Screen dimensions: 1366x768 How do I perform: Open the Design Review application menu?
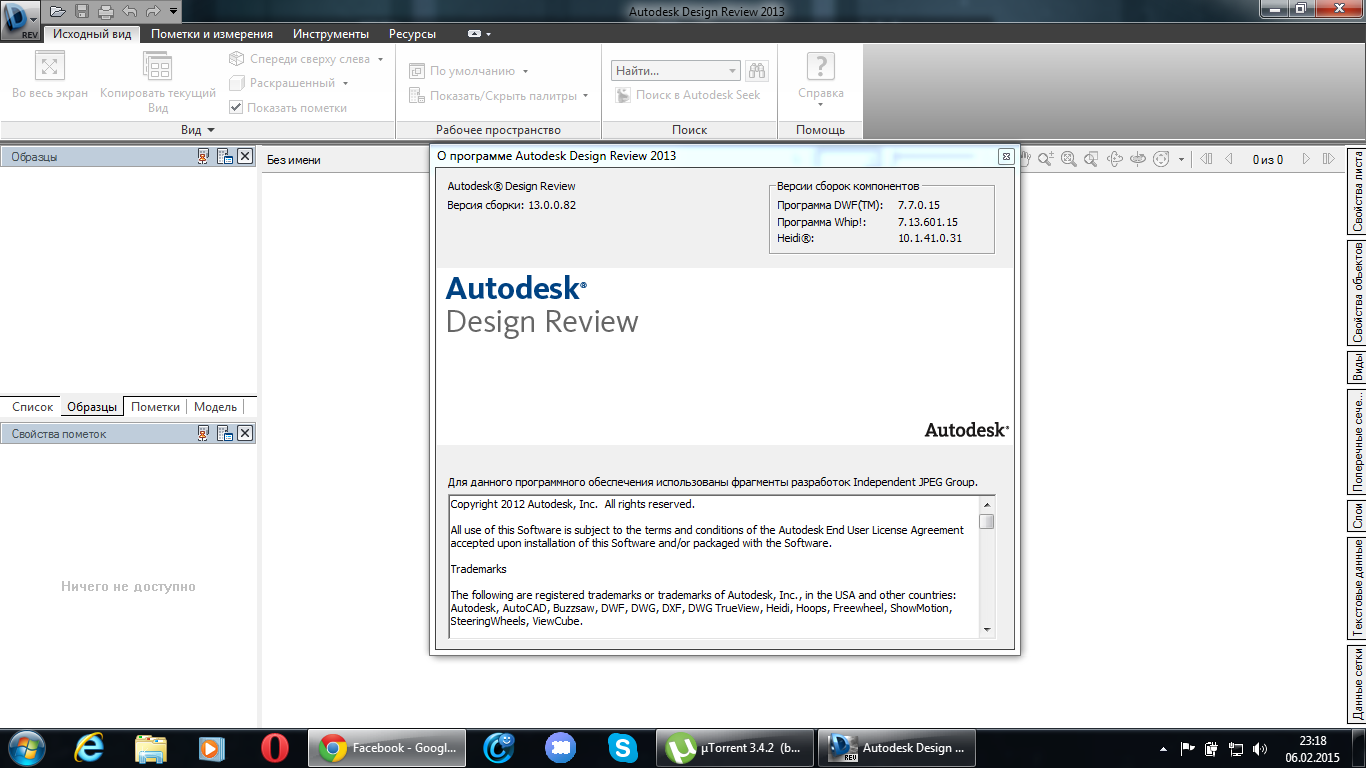21,20
